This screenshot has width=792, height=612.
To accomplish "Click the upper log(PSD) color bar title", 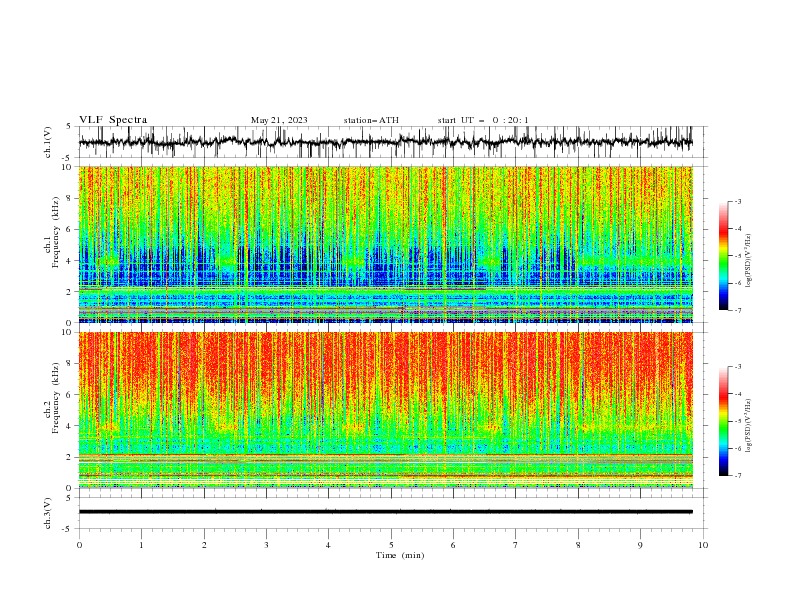I will click(x=749, y=261).
